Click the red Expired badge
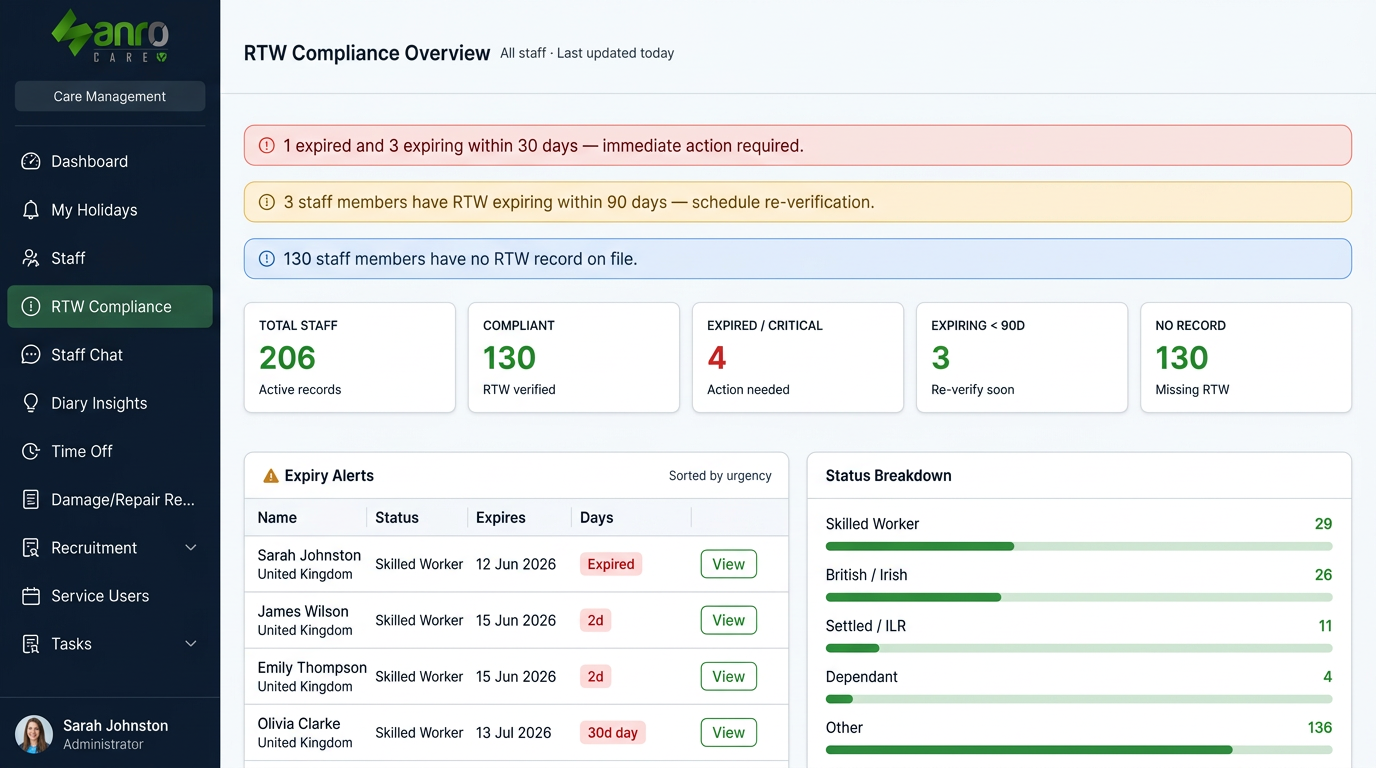Image resolution: width=1376 pixels, height=768 pixels. 611,564
